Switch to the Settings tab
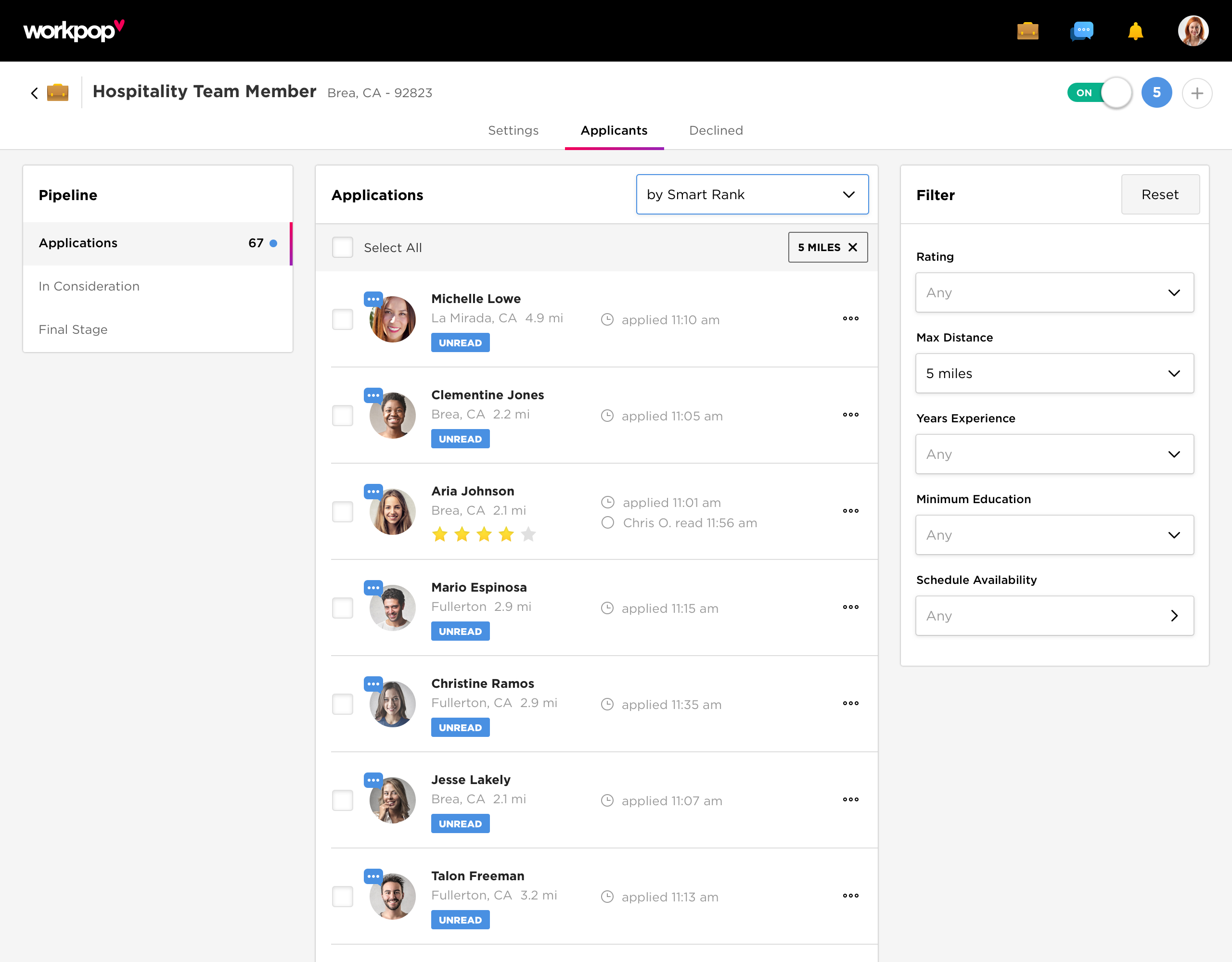The width and height of the screenshot is (1232, 962). coord(513,130)
